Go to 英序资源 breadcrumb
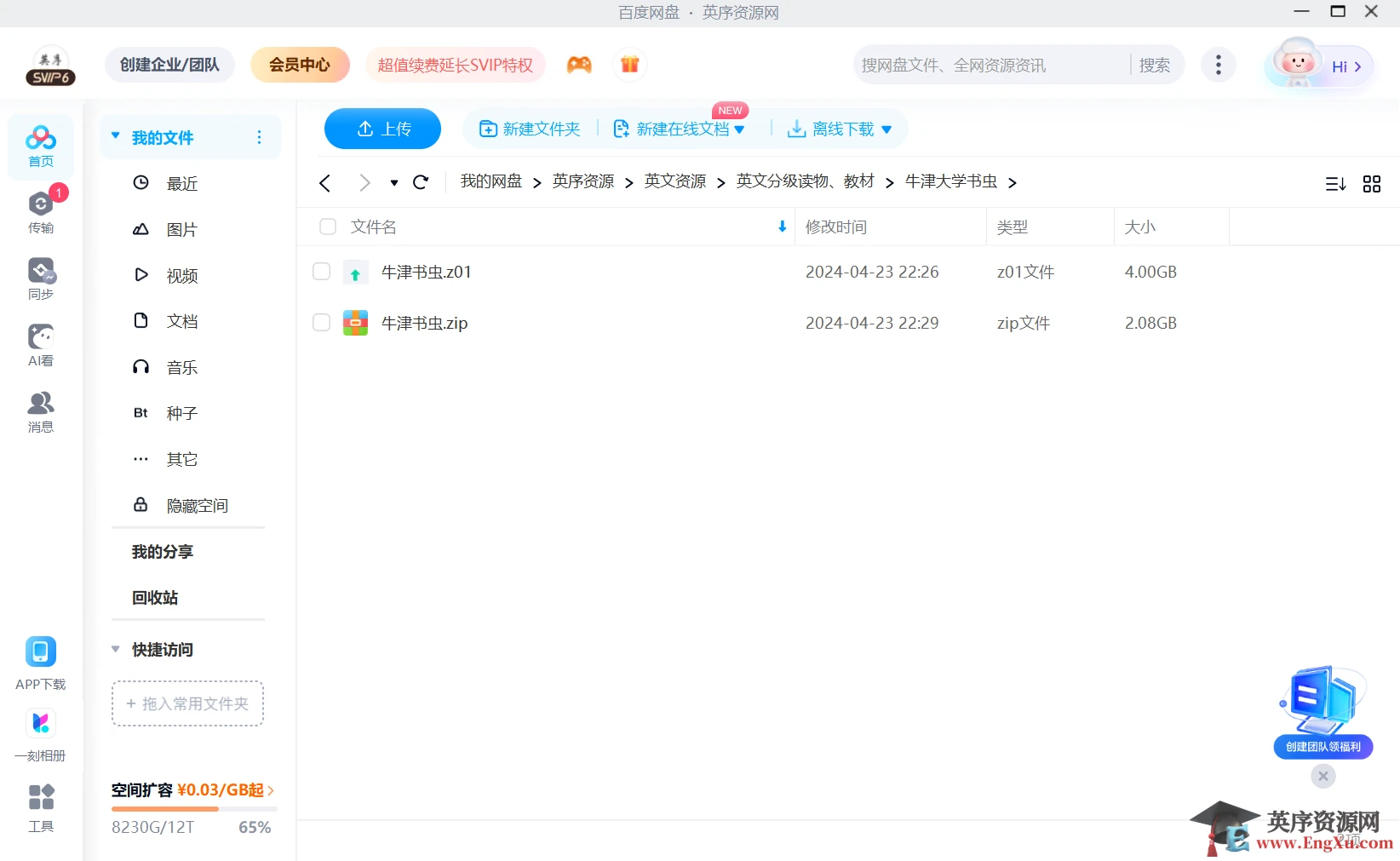Viewport: 1400px width, 861px height. point(583,181)
